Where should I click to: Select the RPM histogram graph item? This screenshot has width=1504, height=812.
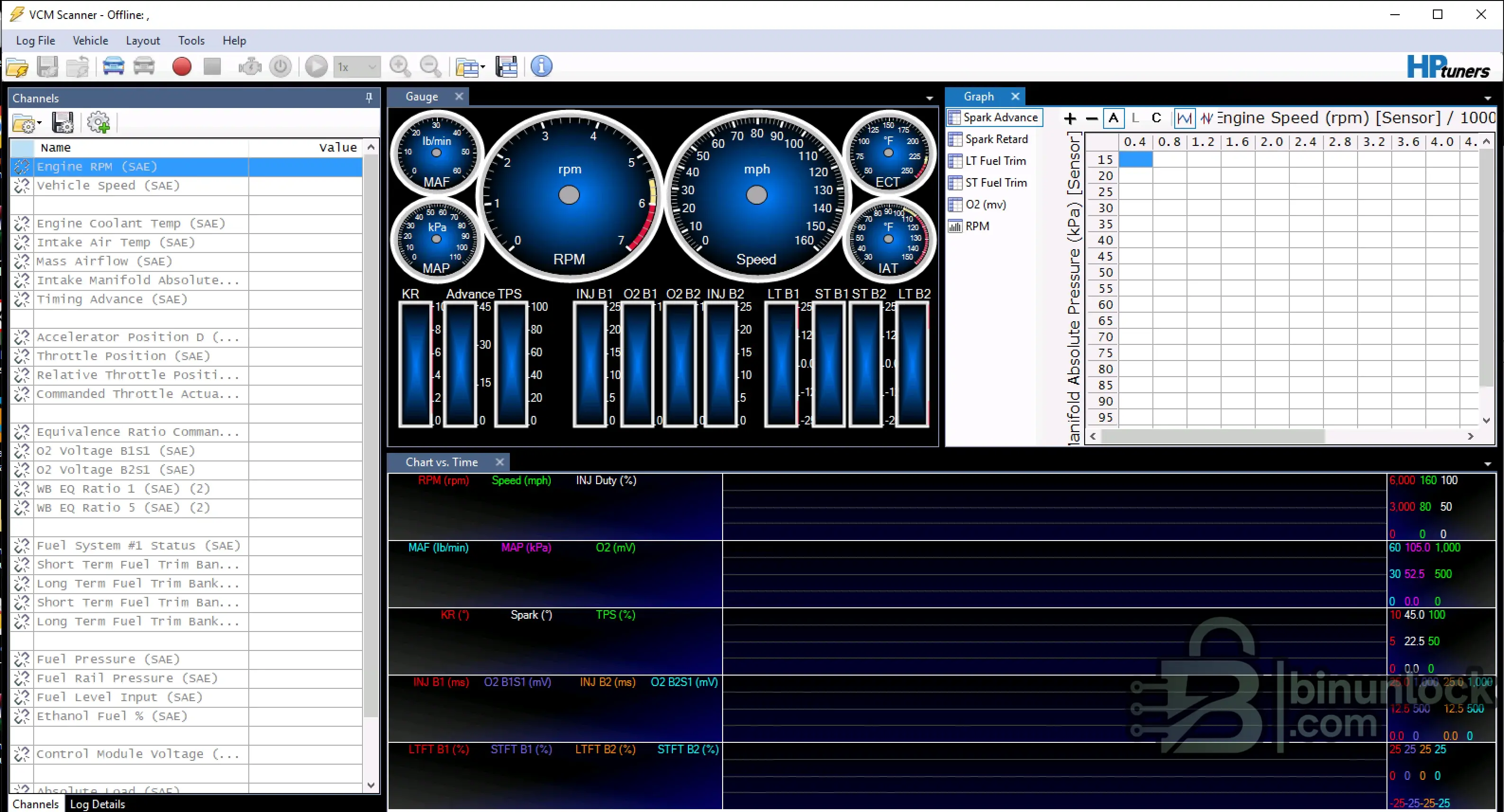[x=969, y=226]
